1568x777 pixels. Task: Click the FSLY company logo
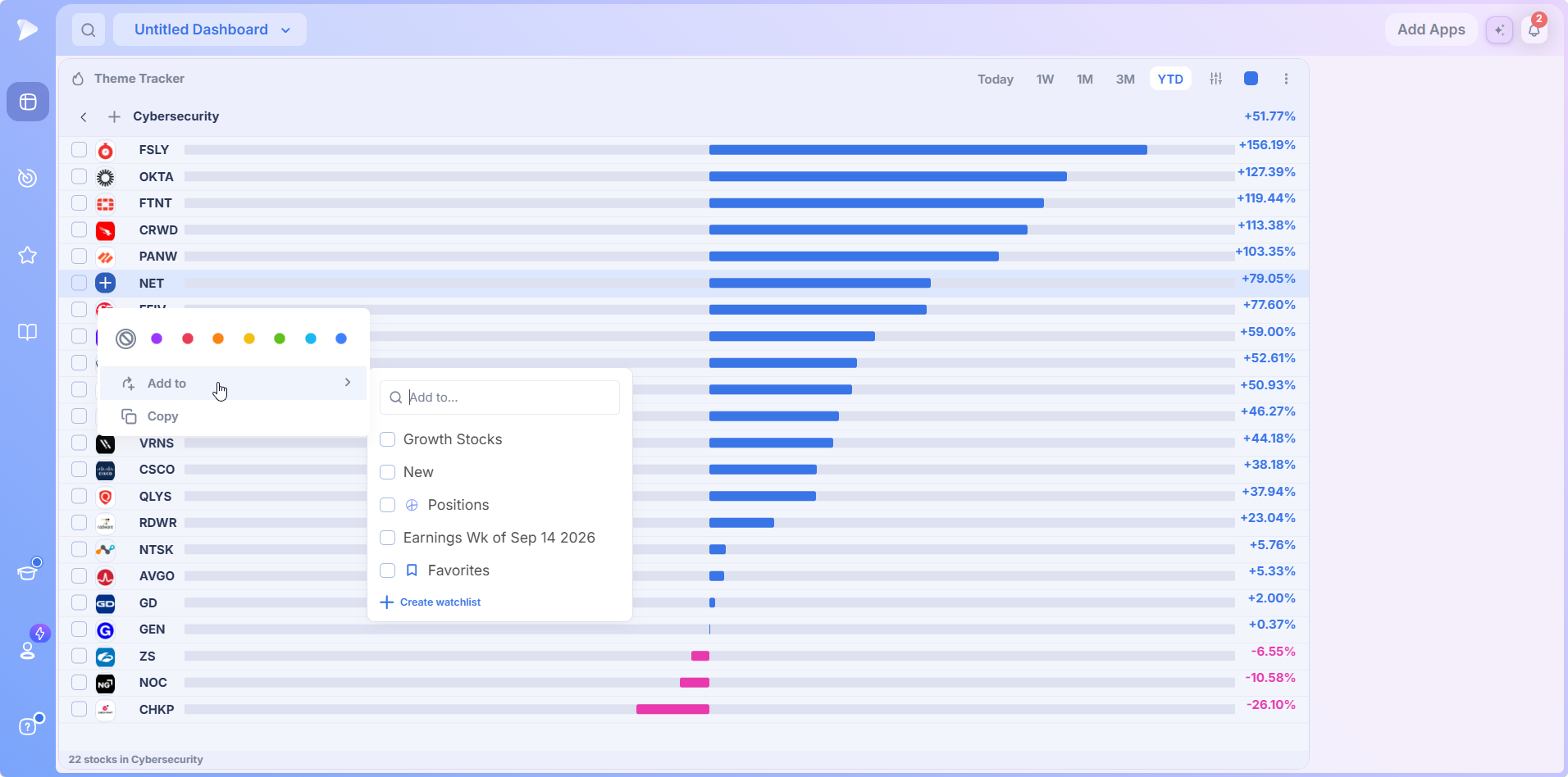pyautogui.click(x=105, y=151)
